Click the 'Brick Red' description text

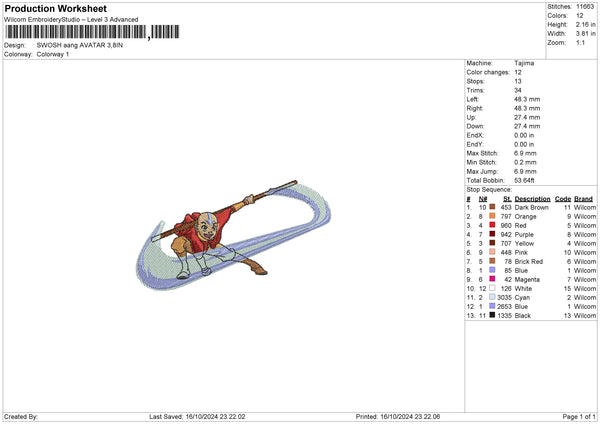pyautogui.click(x=529, y=261)
